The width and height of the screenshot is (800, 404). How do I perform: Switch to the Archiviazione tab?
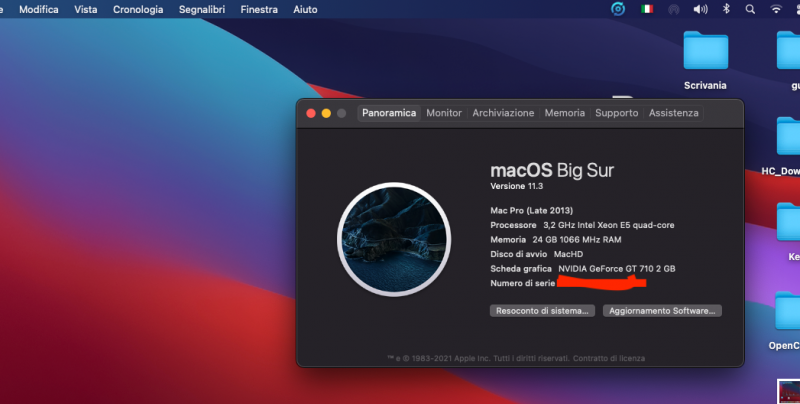click(503, 113)
